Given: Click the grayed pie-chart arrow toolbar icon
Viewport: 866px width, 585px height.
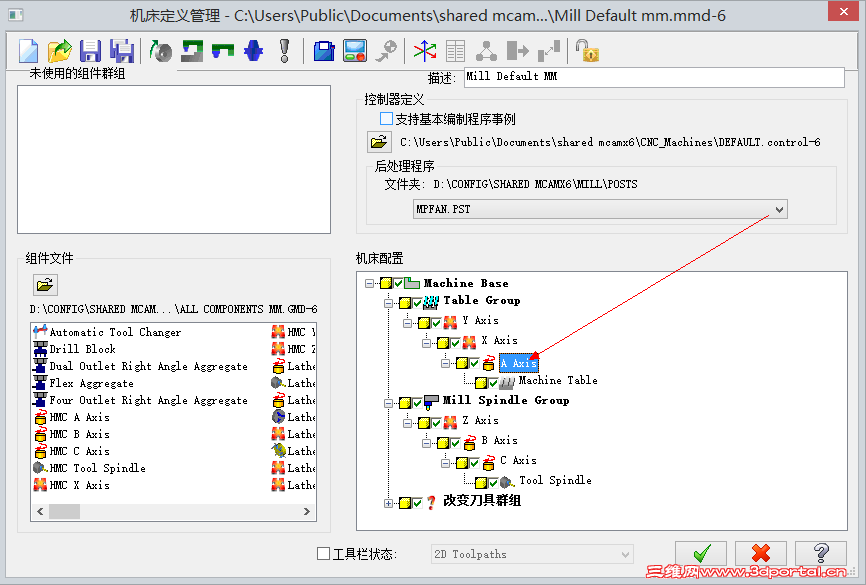Looking at the screenshot, I should click(x=386, y=51).
